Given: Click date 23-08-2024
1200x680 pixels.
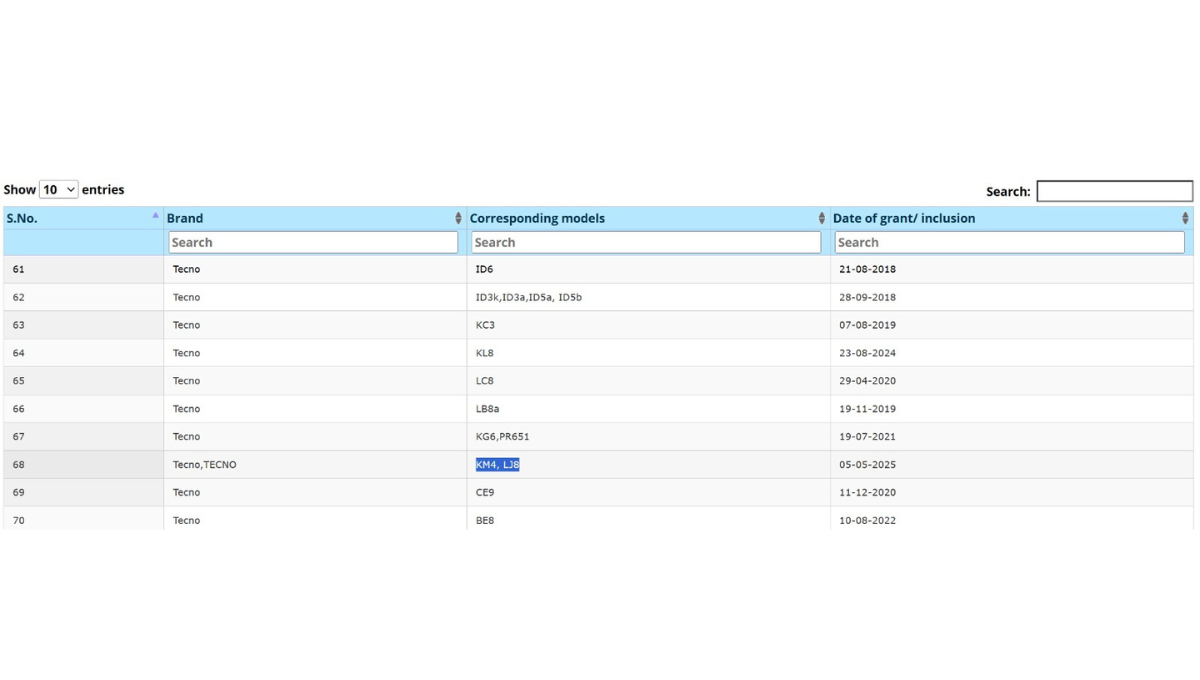Looking at the screenshot, I should pyautogui.click(x=868, y=353).
